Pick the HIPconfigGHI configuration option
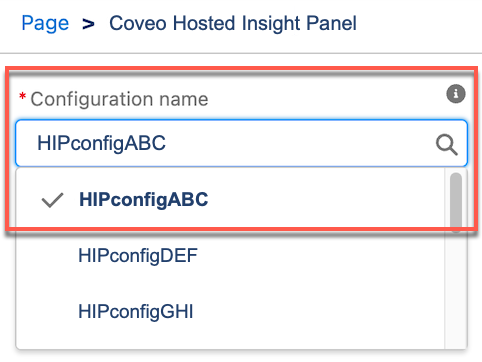Viewport: 482px width, 362px height. (230, 312)
